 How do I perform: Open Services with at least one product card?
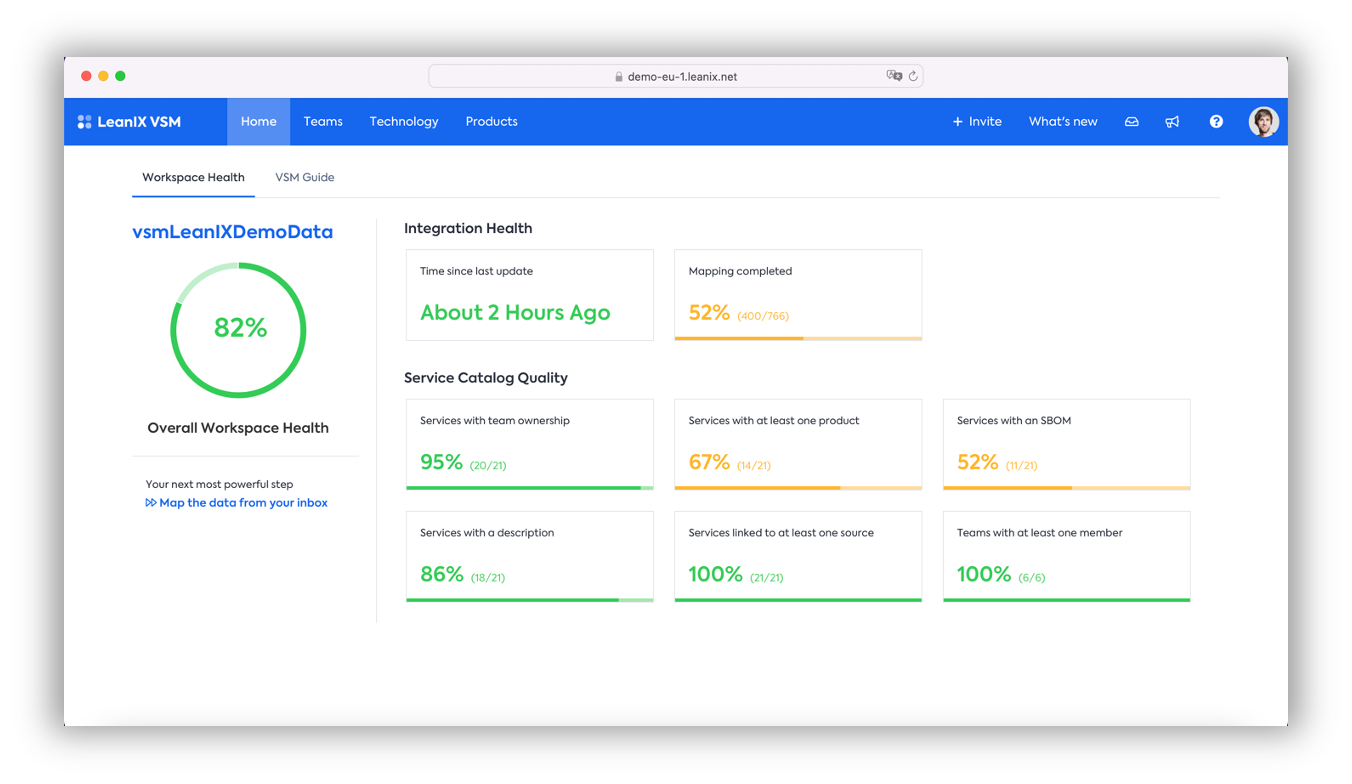point(798,445)
